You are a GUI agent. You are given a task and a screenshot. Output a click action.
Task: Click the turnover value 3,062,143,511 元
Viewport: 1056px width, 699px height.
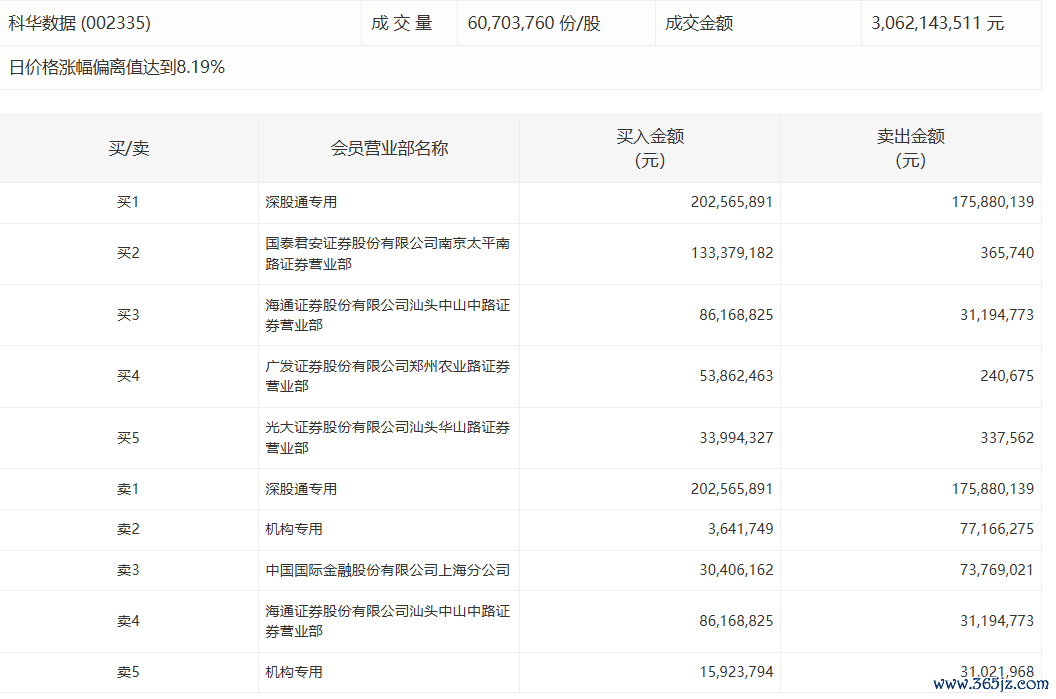(937, 23)
